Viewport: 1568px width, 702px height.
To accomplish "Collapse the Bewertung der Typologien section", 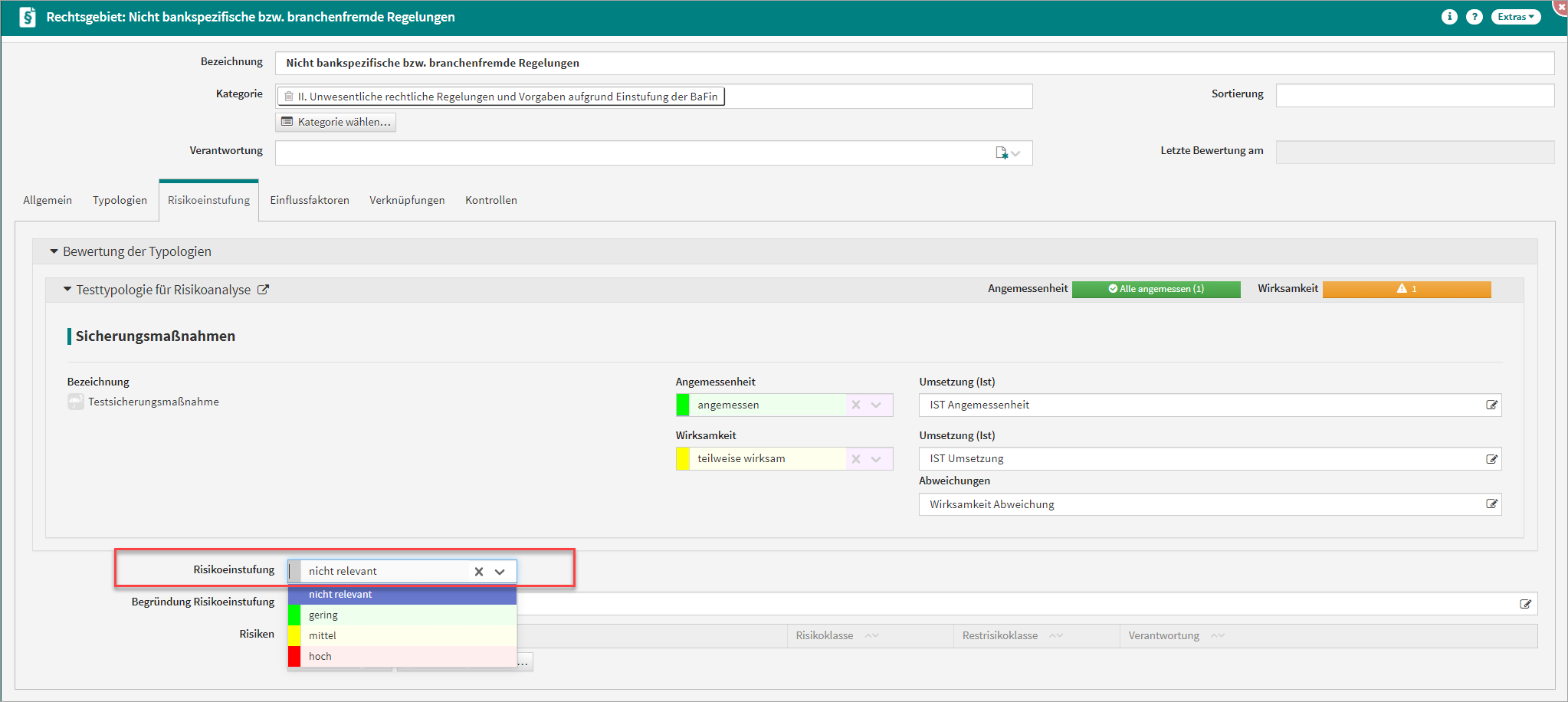I will click(54, 251).
